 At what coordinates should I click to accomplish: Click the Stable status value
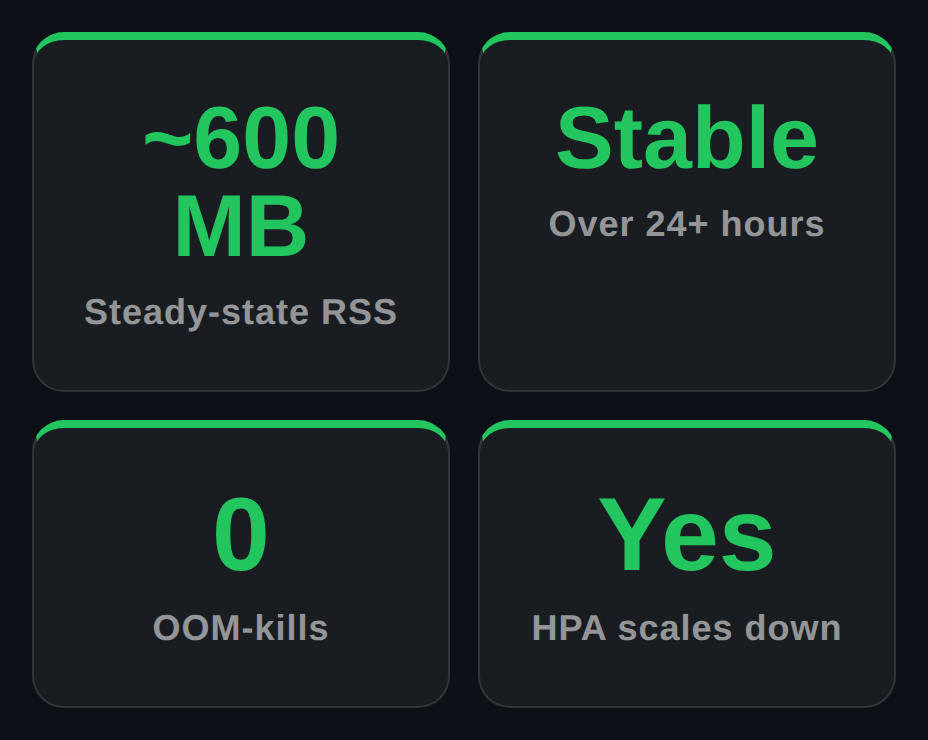687,138
